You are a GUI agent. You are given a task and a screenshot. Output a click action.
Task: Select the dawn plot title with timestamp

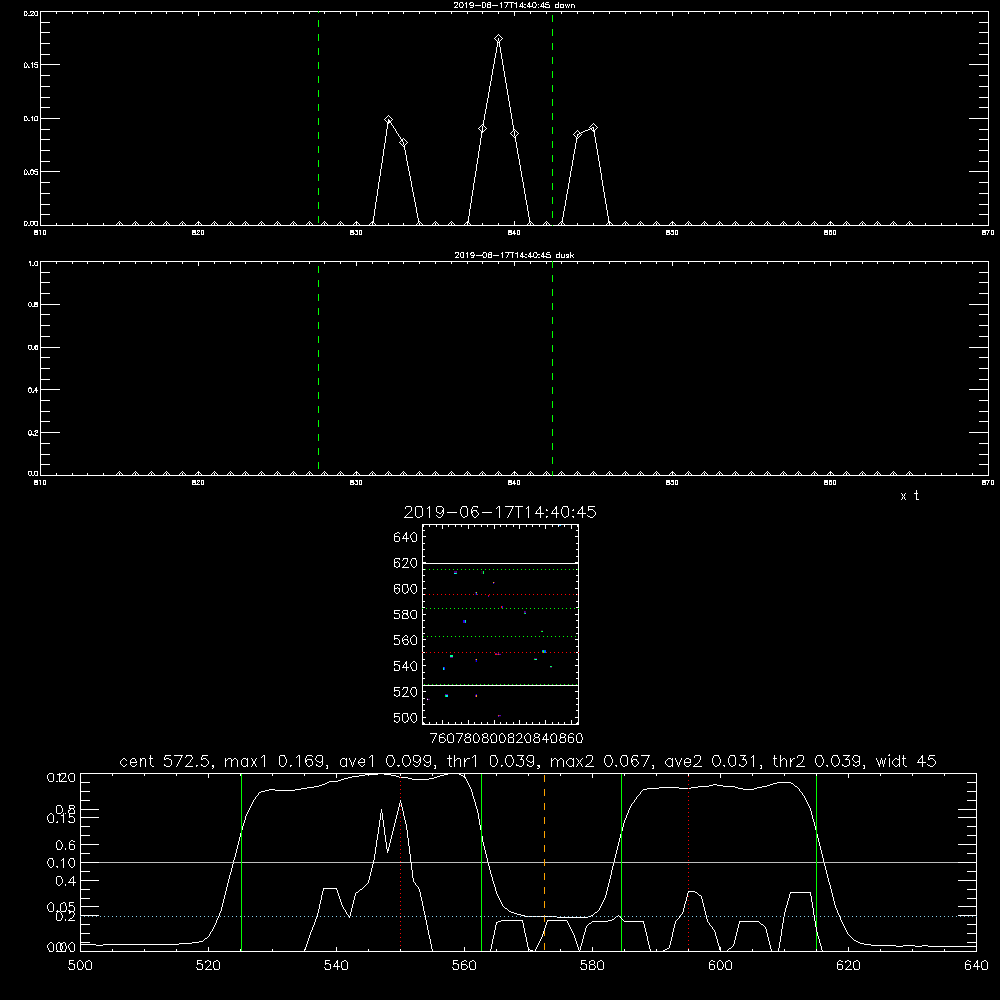(x=514, y=5)
